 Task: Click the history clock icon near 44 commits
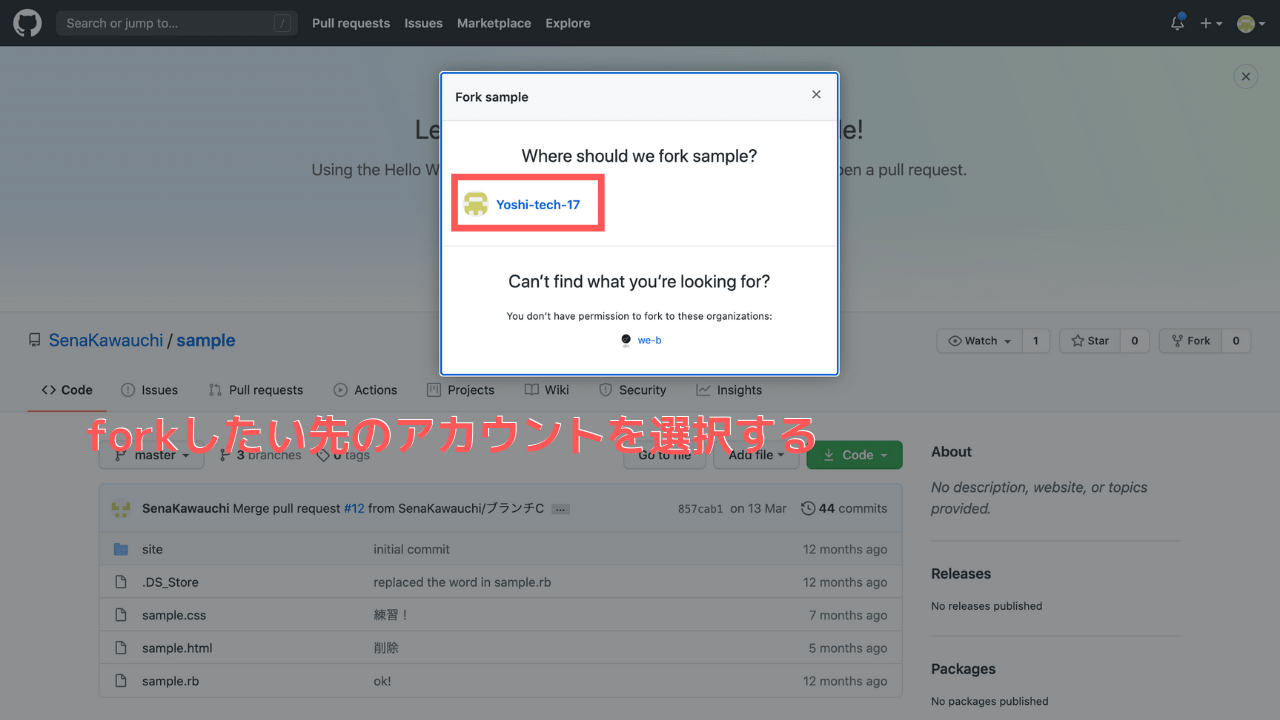(x=808, y=508)
